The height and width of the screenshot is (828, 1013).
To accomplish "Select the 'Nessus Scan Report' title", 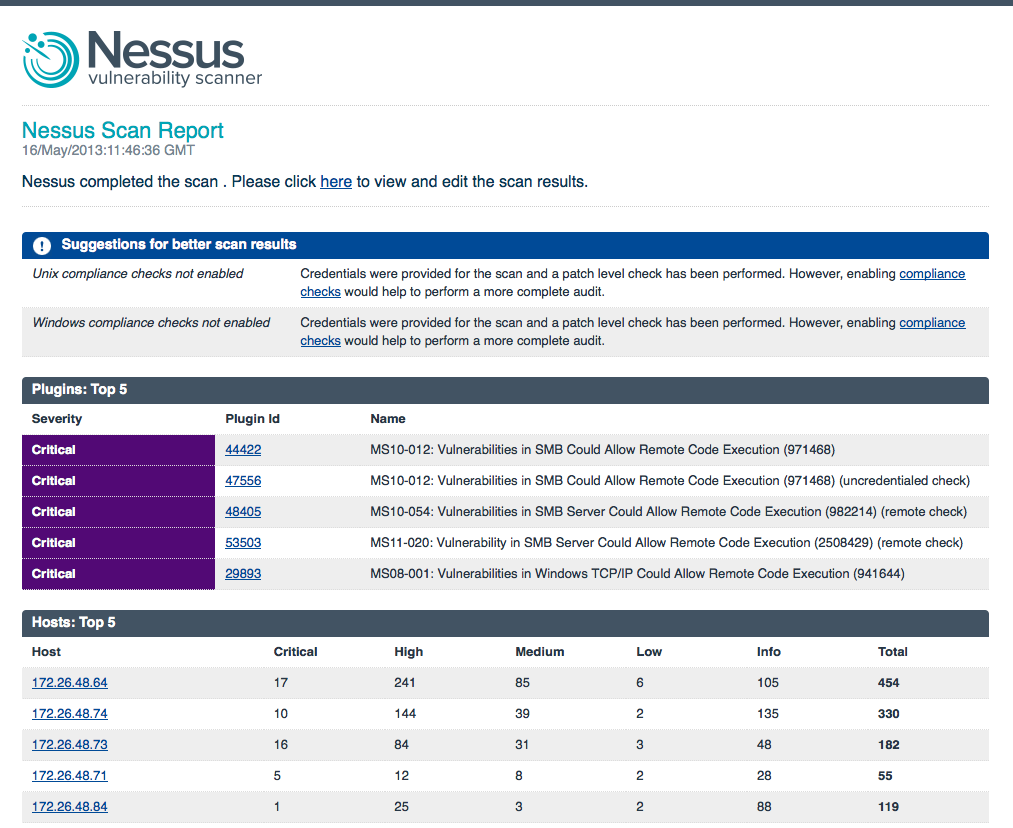I will click(x=123, y=130).
